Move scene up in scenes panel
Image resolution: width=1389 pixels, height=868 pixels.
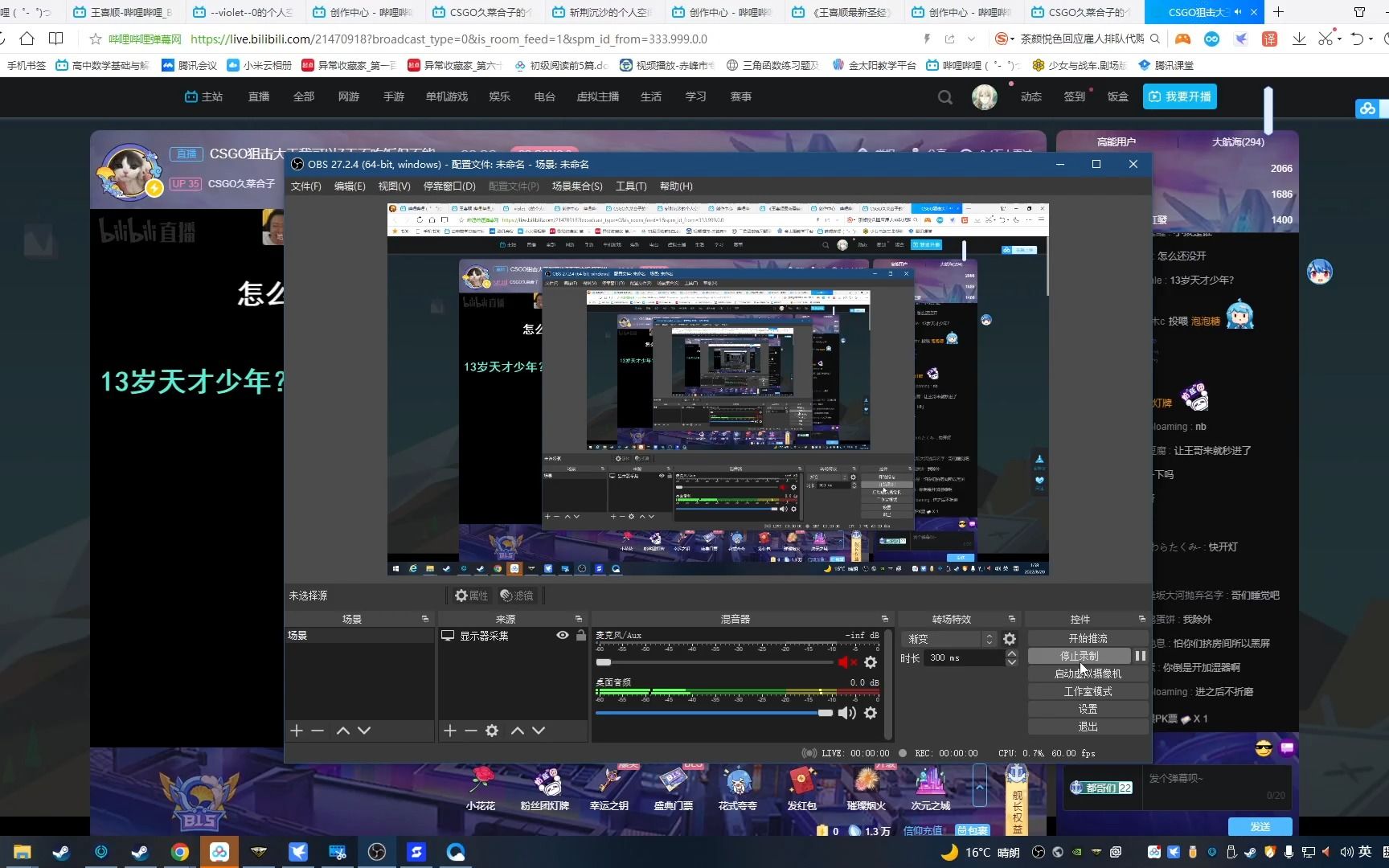point(343,731)
